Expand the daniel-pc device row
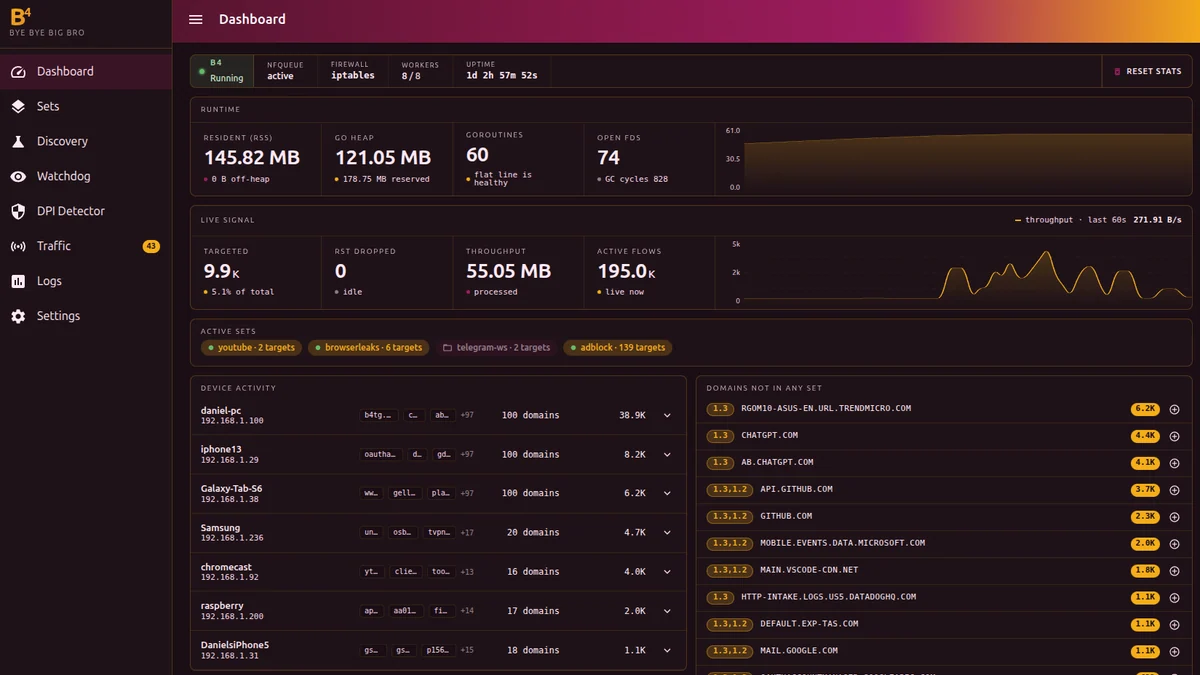This screenshot has width=1200, height=675. pos(667,415)
